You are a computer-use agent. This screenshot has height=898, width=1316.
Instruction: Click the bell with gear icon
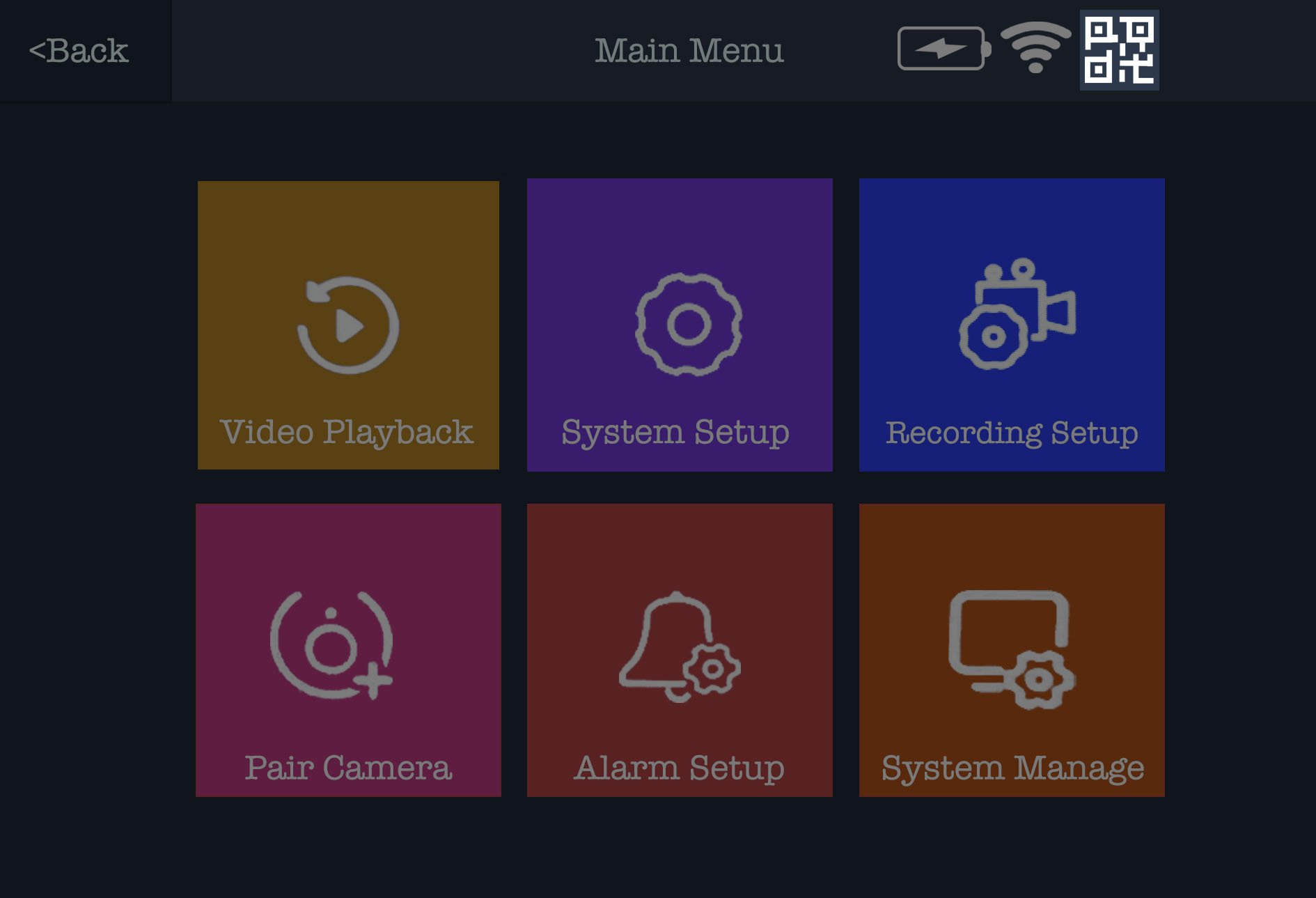[x=680, y=647]
